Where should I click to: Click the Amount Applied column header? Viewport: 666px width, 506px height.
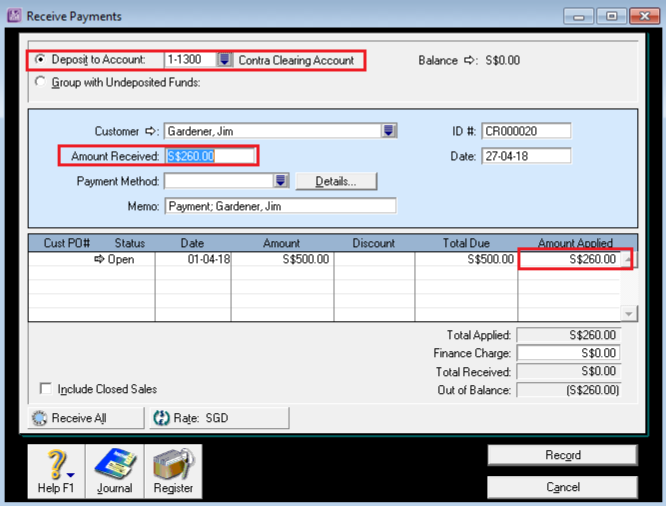(575, 243)
